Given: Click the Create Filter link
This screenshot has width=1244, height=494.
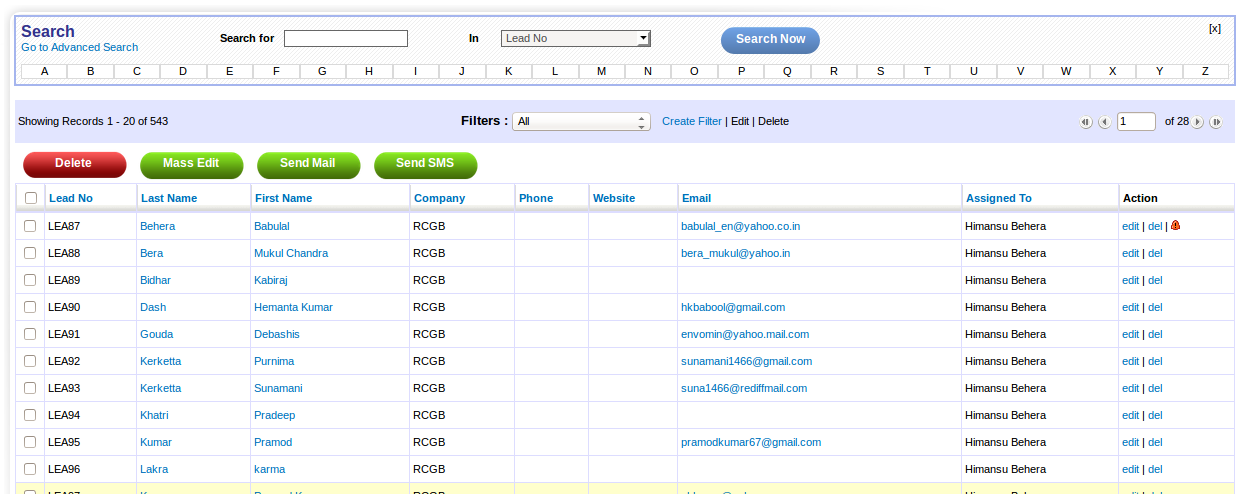Looking at the screenshot, I should 691,121.
